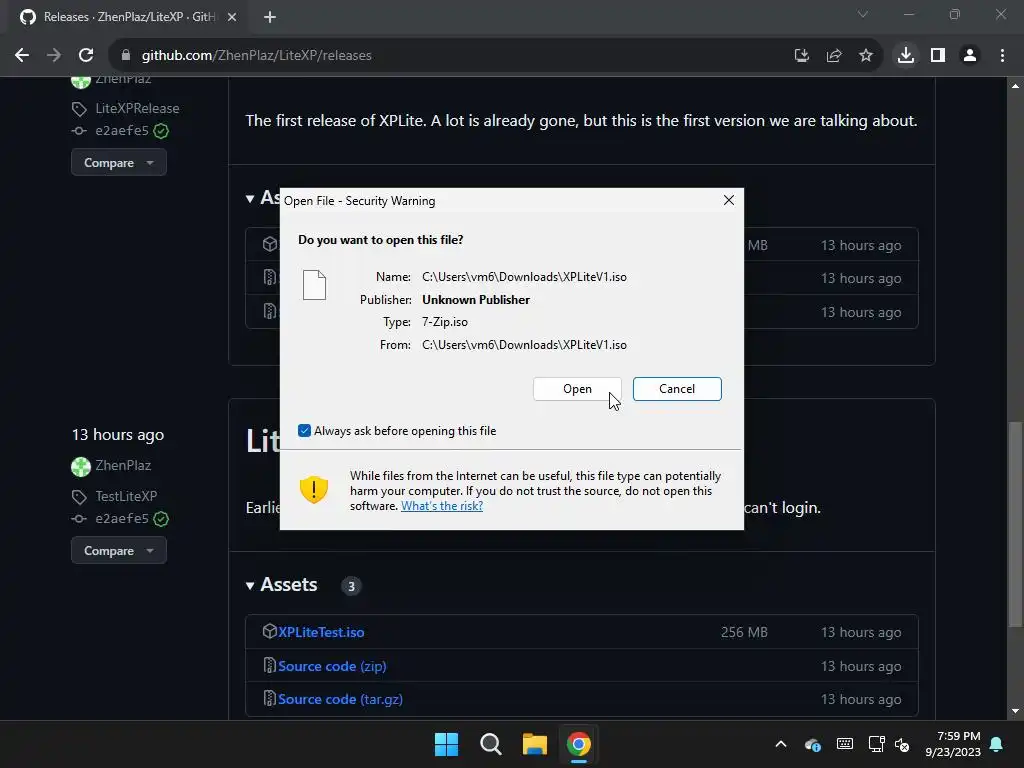The width and height of the screenshot is (1024, 768).
Task: Open Compare dropdown under TestLiteXP
Action: (118, 551)
